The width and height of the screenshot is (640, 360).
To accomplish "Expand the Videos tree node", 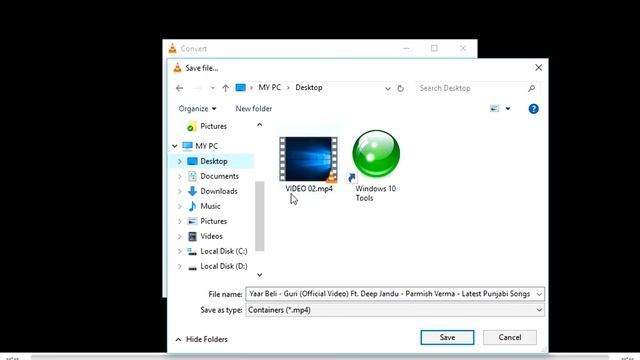I will click(180, 236).
